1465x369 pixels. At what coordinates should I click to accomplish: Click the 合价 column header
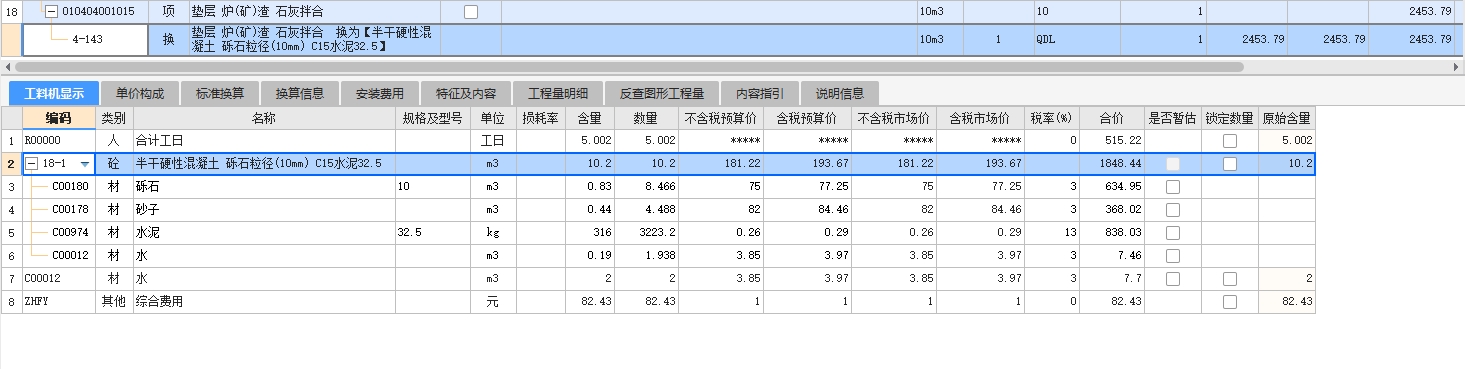pos(1112,118)
